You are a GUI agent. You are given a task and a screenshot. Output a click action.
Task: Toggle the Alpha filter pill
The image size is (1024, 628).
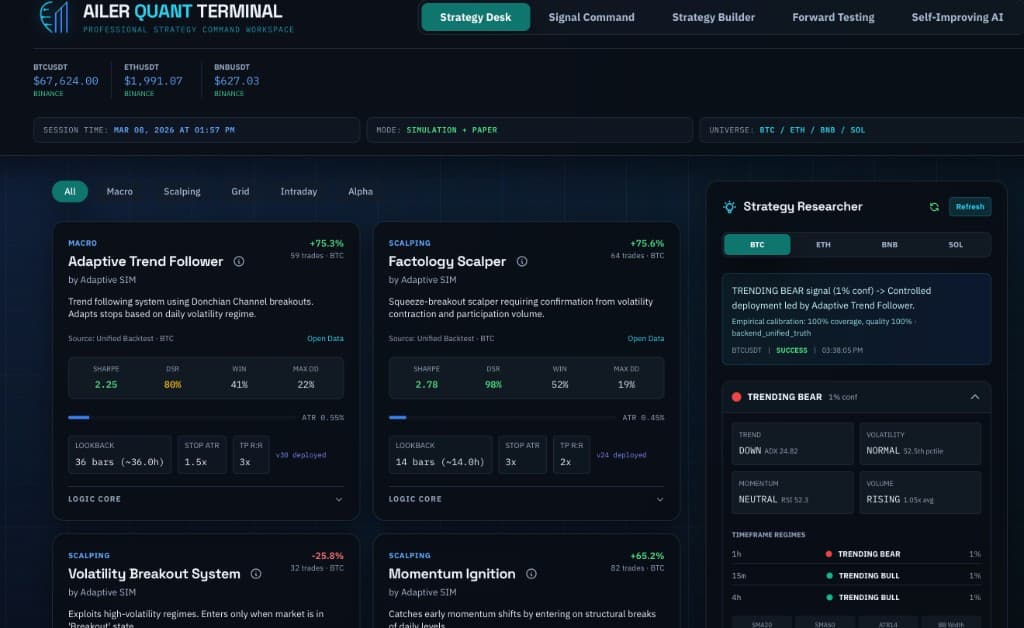click(360, 191)
